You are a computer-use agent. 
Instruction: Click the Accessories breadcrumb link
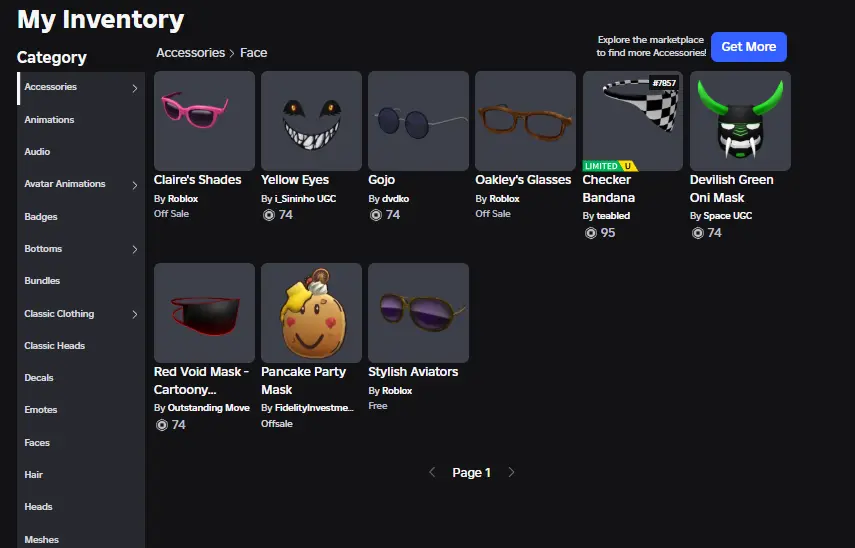click(191, 53)
